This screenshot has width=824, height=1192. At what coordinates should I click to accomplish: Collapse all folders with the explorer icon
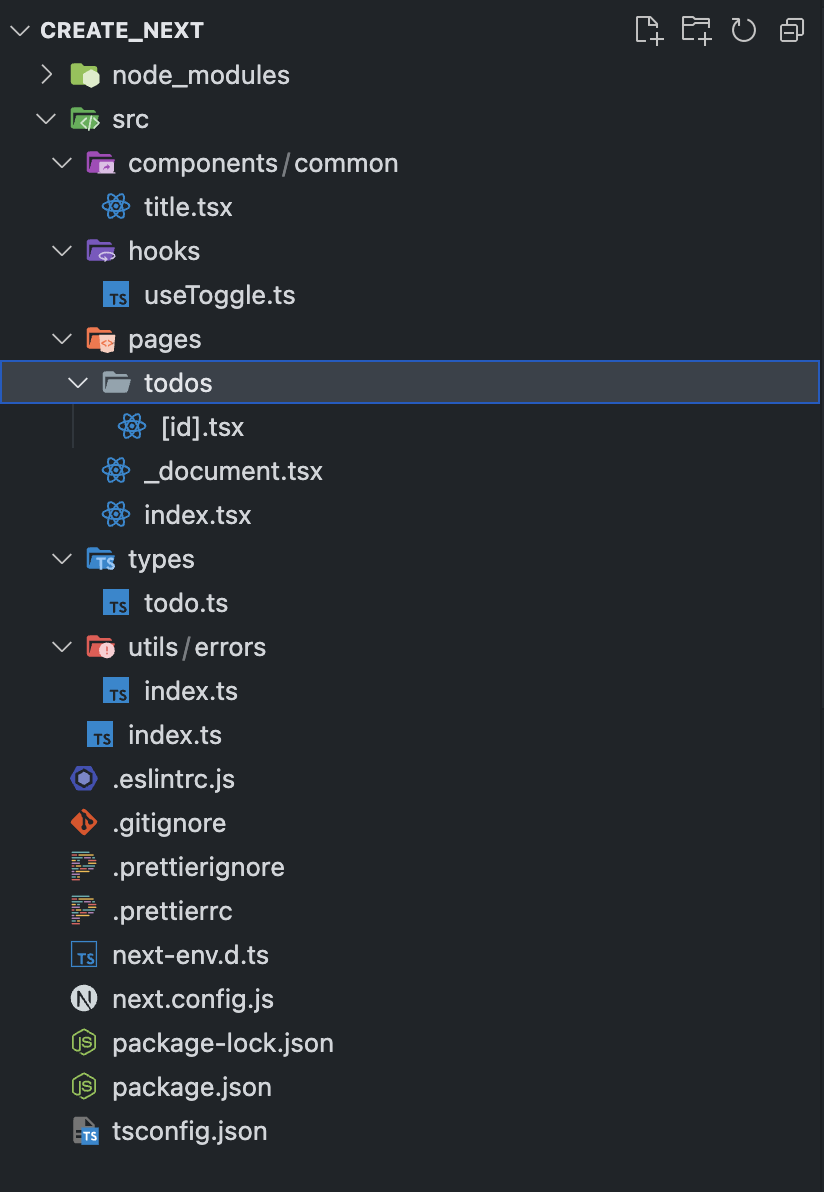(x=791, y=30)
